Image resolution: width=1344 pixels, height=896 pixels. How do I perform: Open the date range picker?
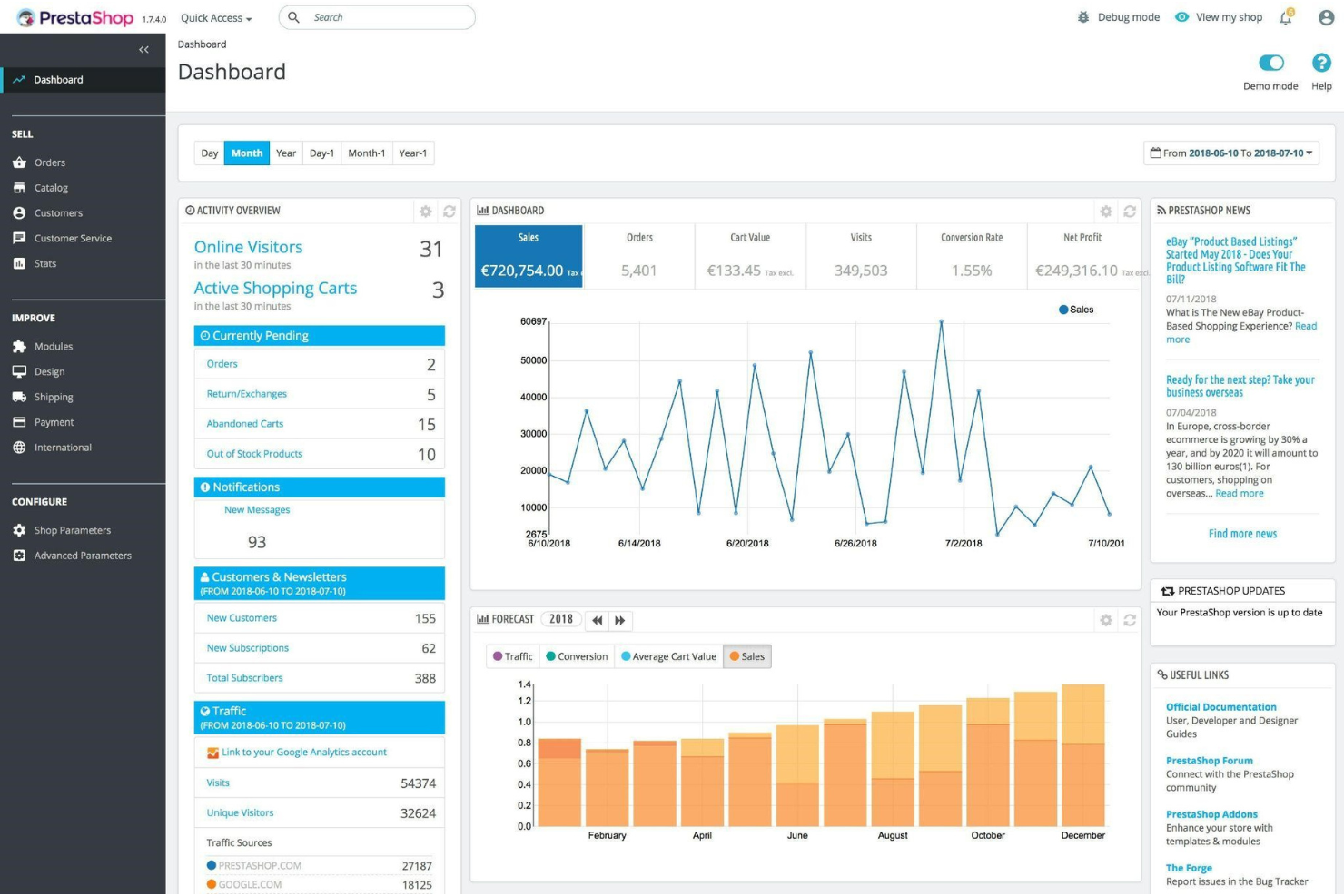point(1230,153)
